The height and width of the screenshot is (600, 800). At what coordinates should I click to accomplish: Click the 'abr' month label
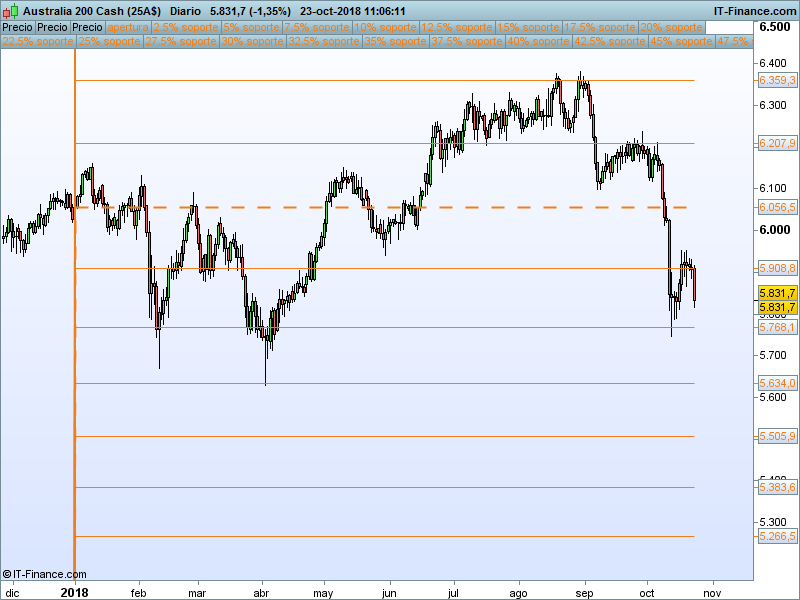tap(261, 593)
